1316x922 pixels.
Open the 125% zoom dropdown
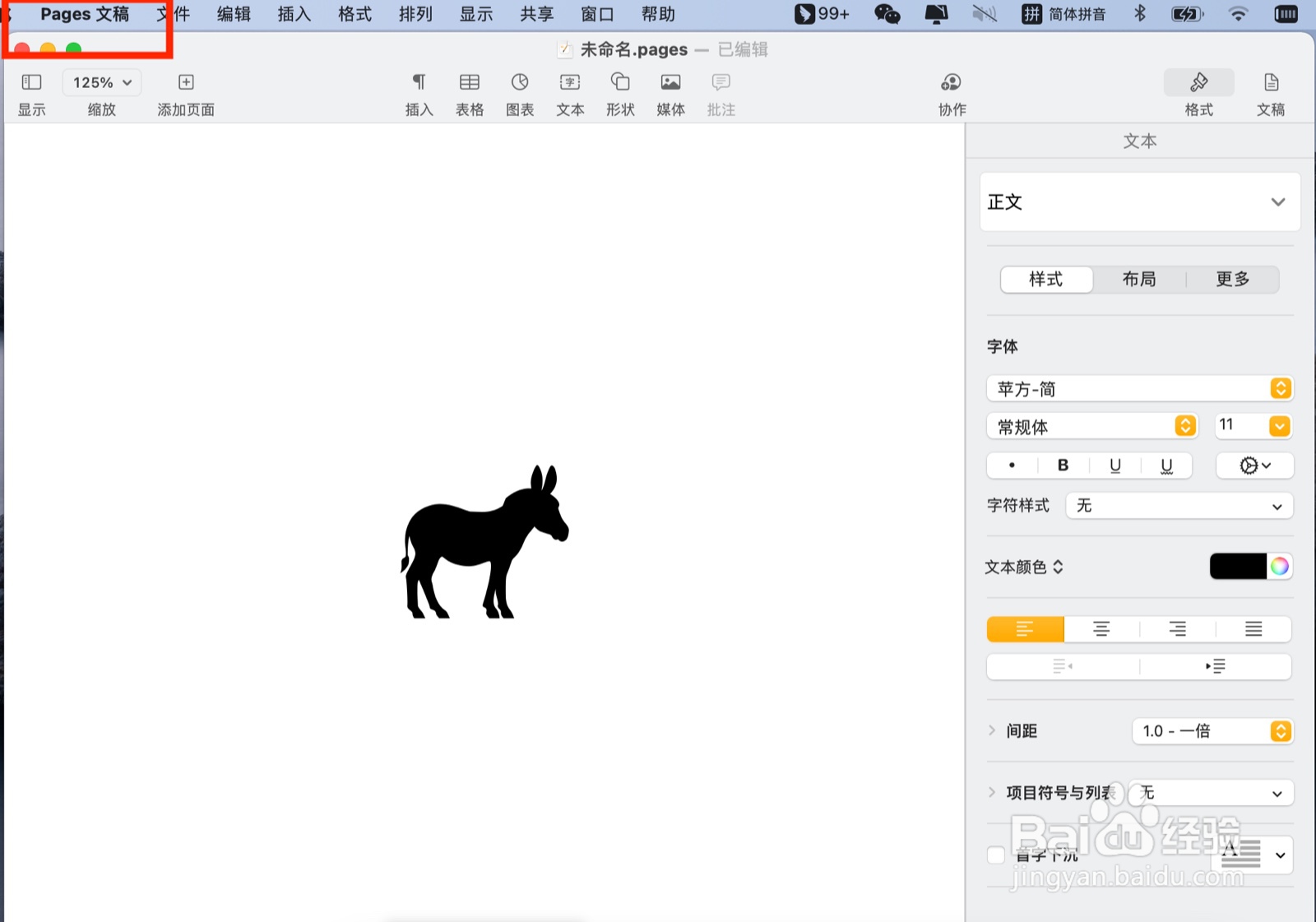pyautogui.click(x=102, y=82)
